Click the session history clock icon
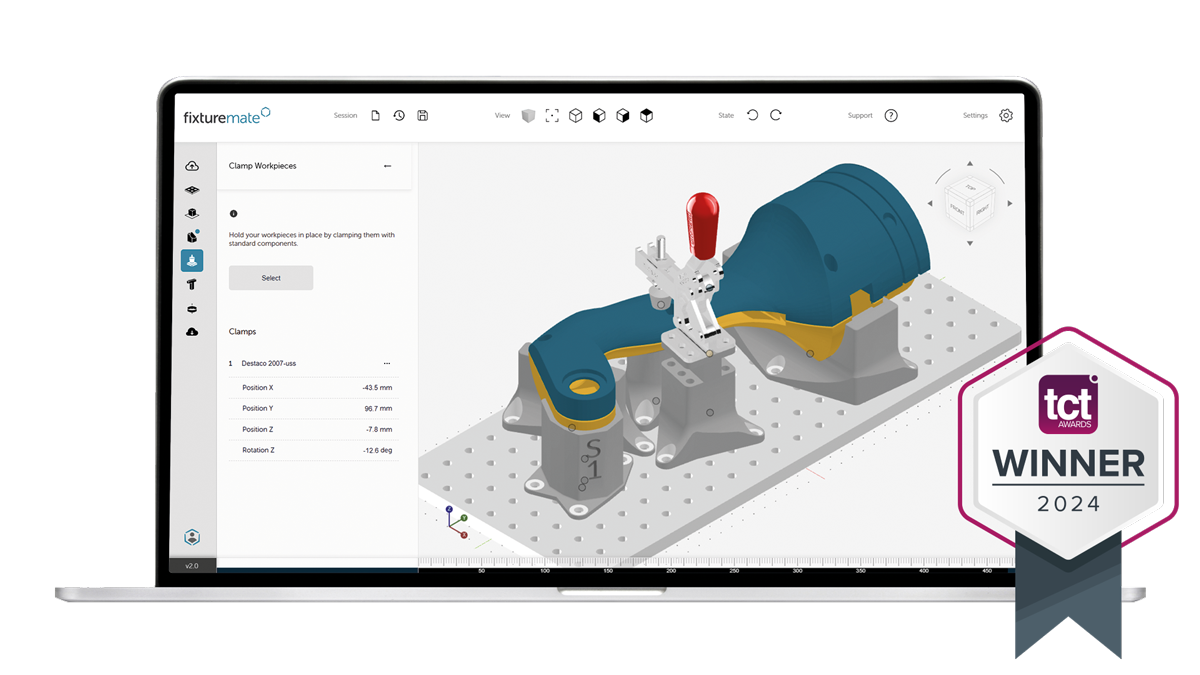Viewport: 1200px width, 675px height. coord(399,115)
